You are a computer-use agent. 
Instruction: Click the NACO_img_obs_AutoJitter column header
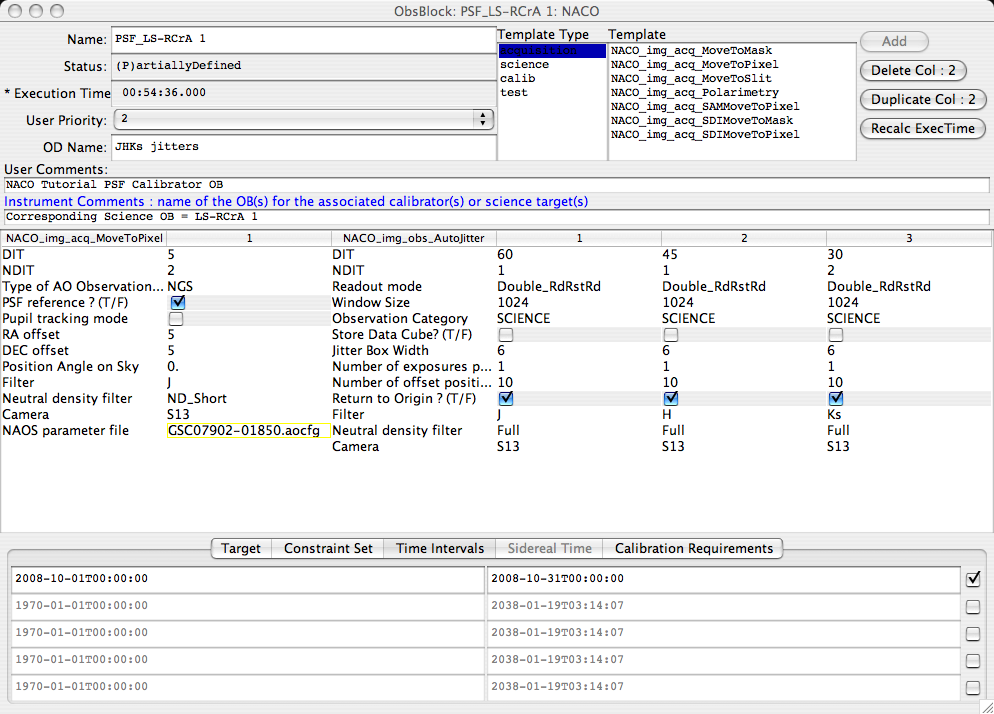pos(414,238)
